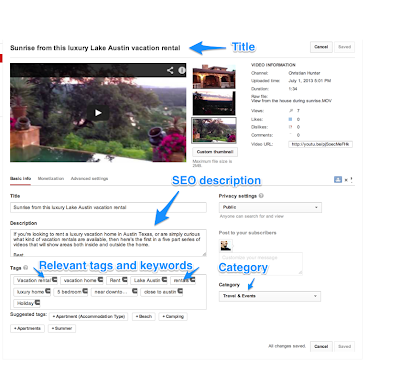400x370 pixels.
Task: Click help icon next to Tags label
Action: coord(25,268)
